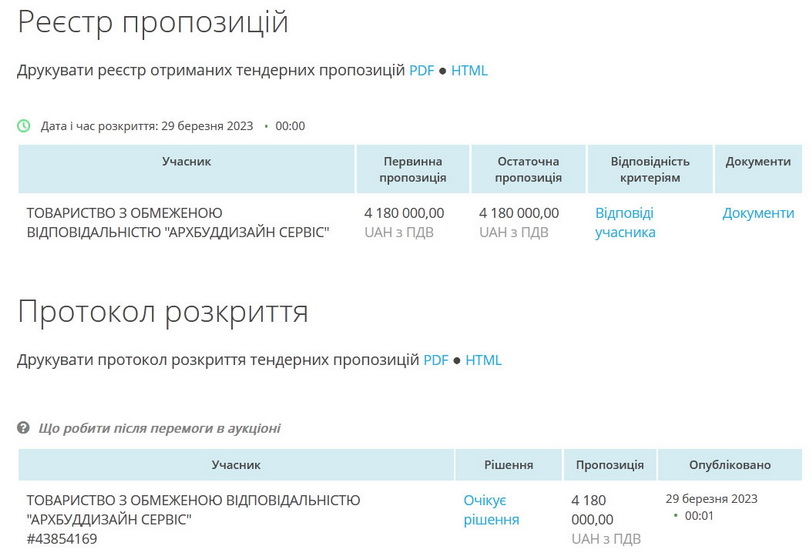Download the opening protocol as PDF
812x560 pixels.
tap(435, 360)
